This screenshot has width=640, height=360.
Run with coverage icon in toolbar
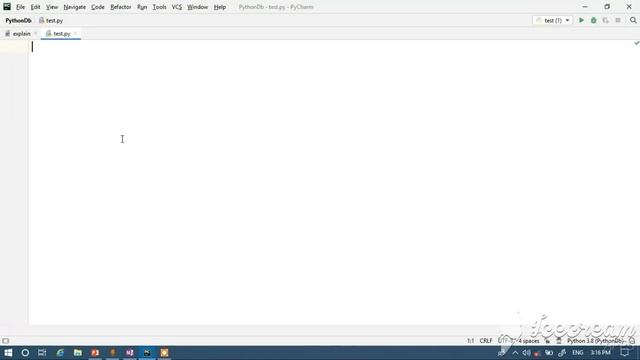606,20
